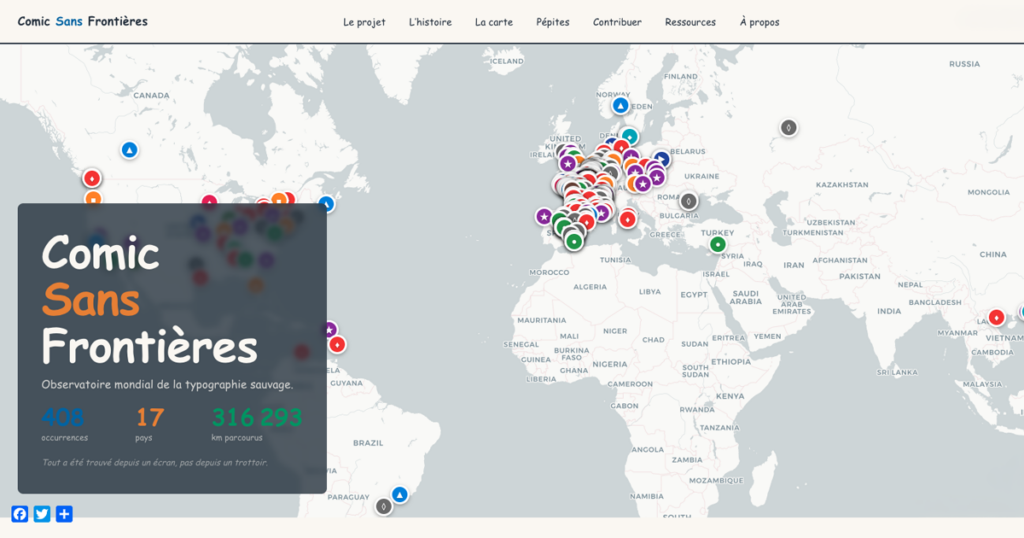
Task: Click the grey marker near Bulgaria
Action: pyautogui.click(x=688, y=201)
